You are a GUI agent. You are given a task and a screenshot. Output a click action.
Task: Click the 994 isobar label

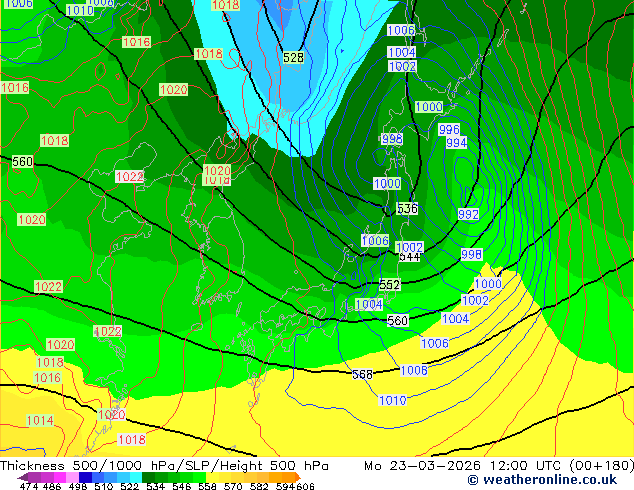click(x=456, y=142)
